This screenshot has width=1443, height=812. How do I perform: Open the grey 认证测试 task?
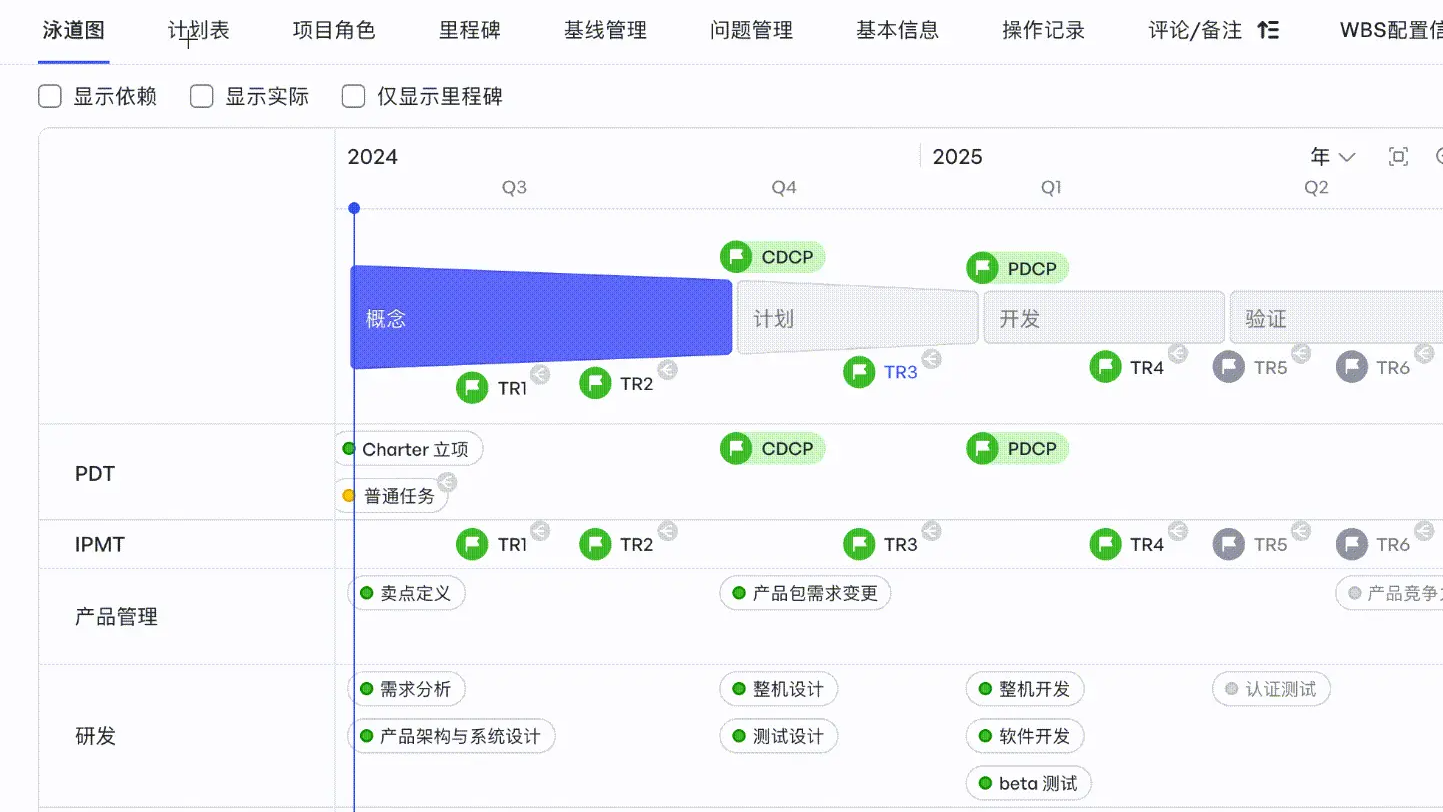tap(1271, 689)
